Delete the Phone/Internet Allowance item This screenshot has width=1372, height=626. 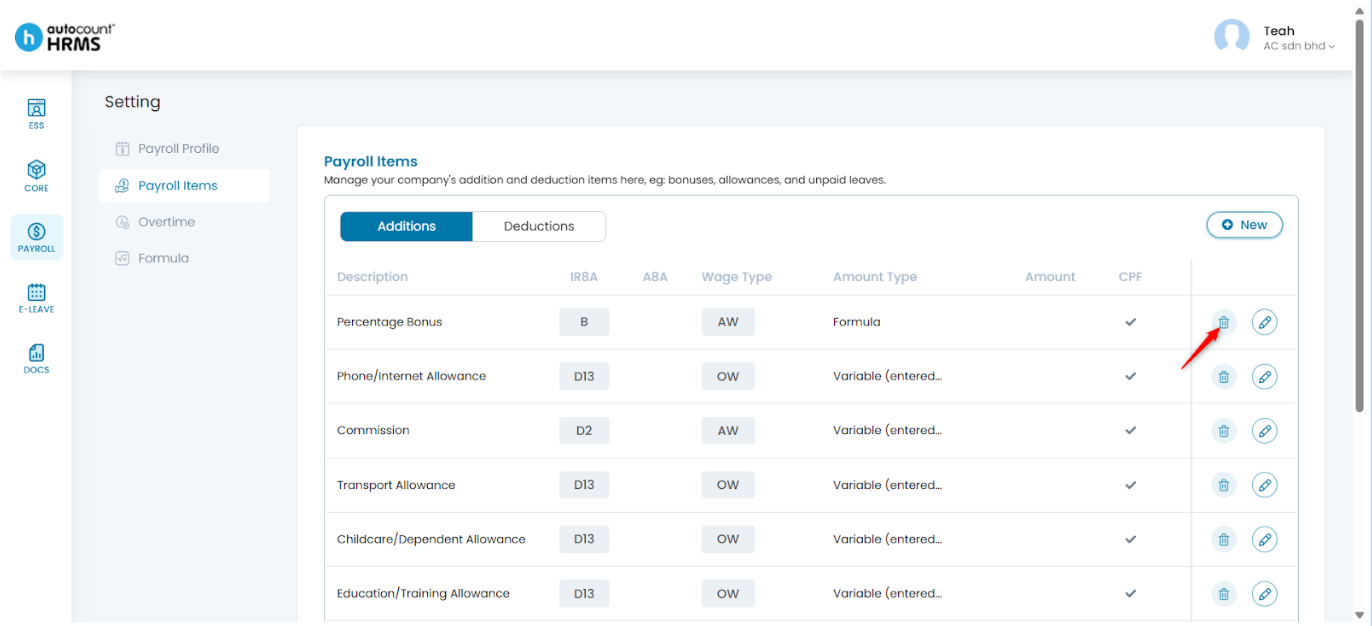(x=1223, y=377)
